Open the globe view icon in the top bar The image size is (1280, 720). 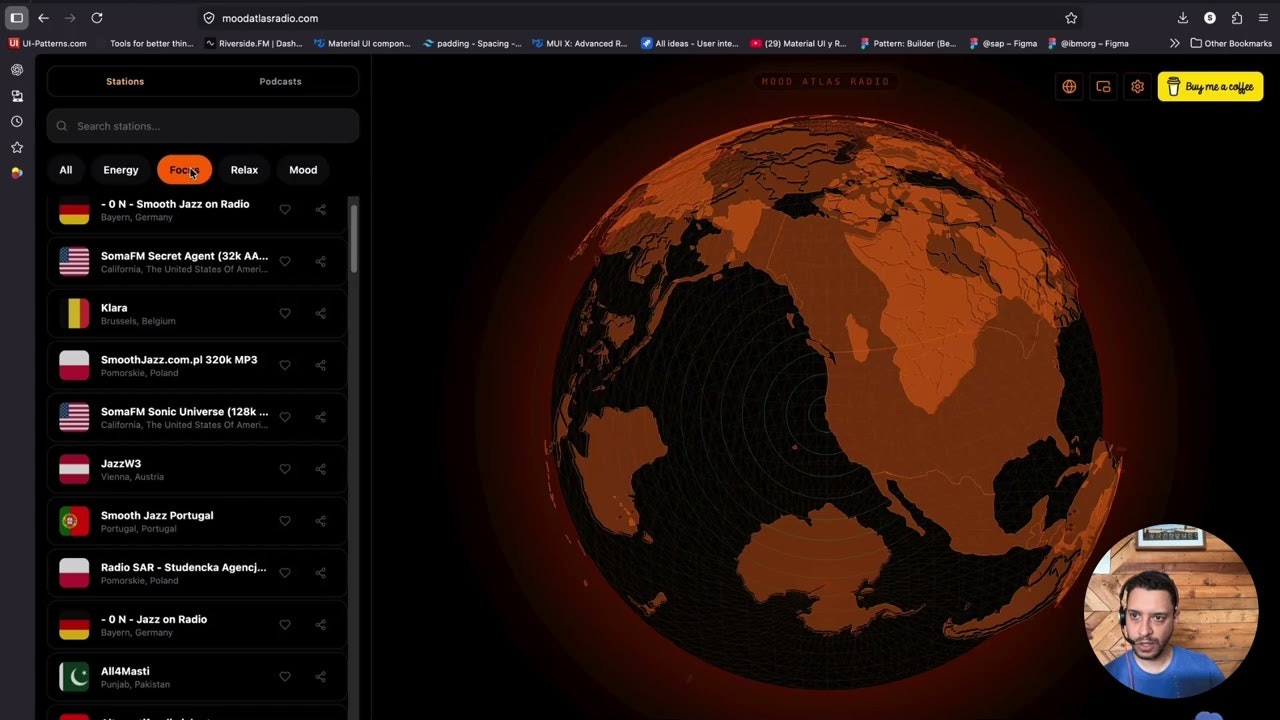pos(1069,87)
